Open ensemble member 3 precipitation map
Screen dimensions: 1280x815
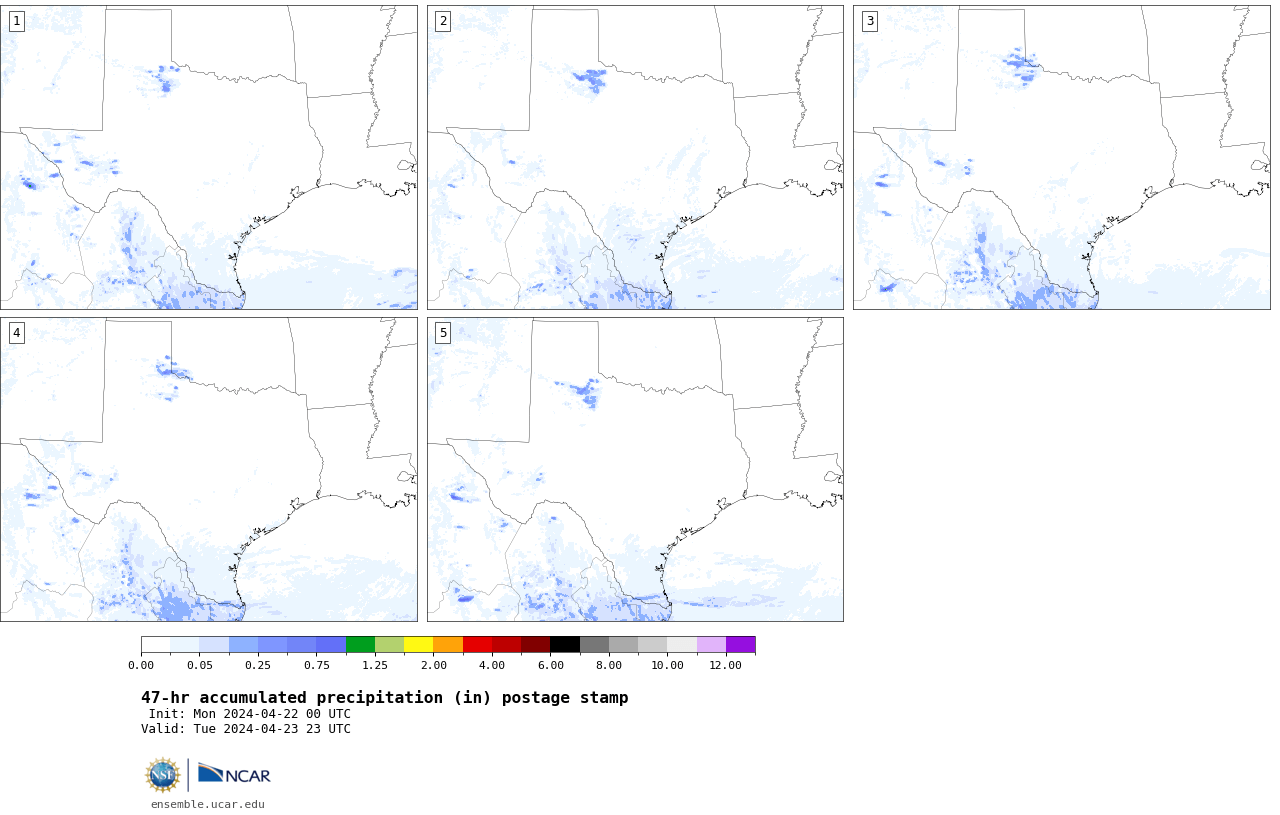1062,157
